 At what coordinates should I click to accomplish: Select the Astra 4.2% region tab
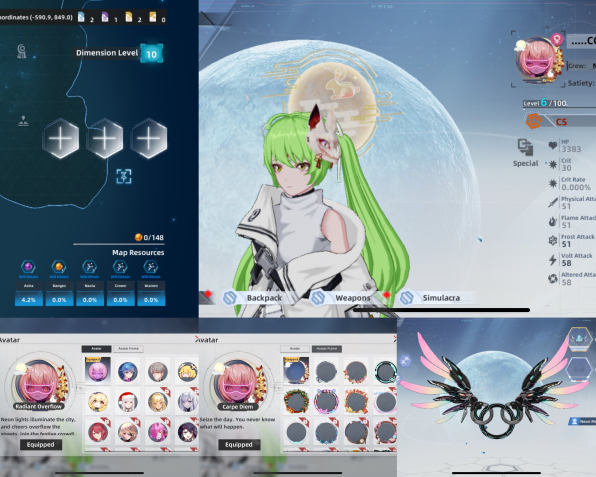[29, 293]
